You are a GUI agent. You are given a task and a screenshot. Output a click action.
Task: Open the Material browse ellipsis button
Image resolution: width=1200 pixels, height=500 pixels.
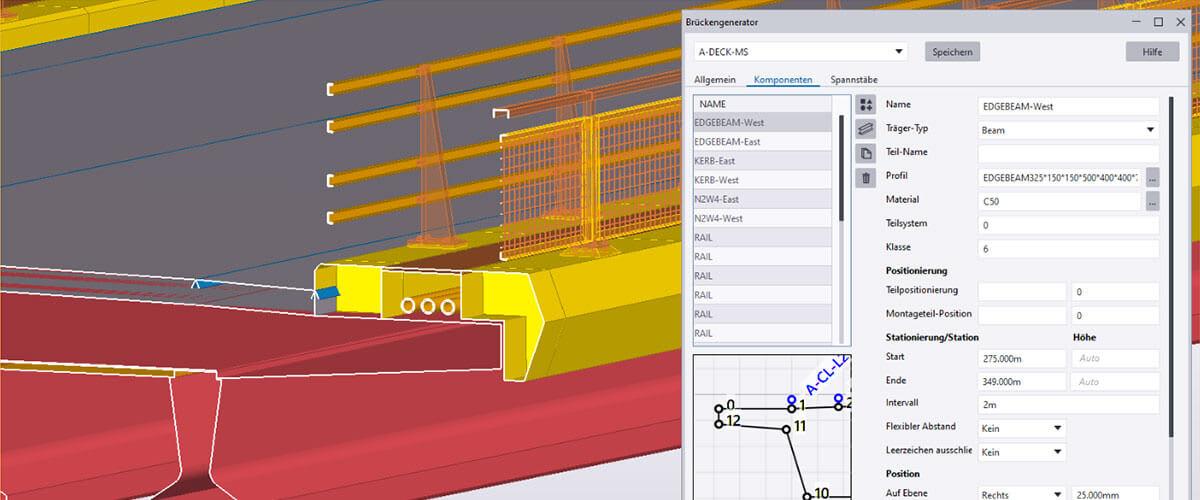point(1152,201)
